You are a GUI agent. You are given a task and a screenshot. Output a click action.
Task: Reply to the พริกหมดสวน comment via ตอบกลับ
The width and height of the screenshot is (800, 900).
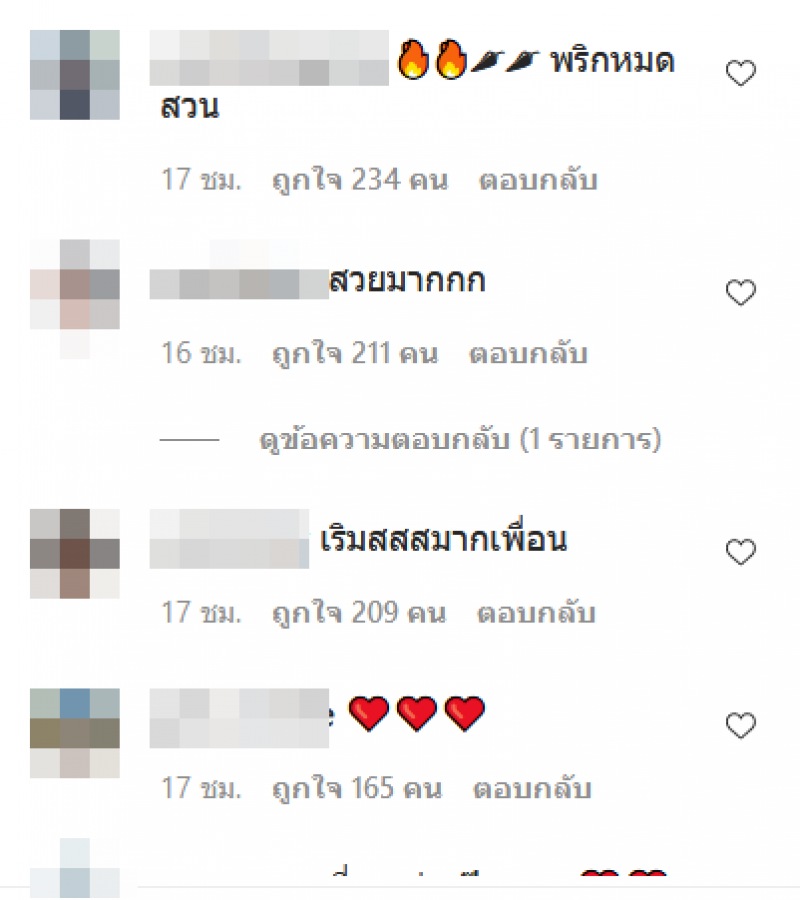[x=538, y=180]
